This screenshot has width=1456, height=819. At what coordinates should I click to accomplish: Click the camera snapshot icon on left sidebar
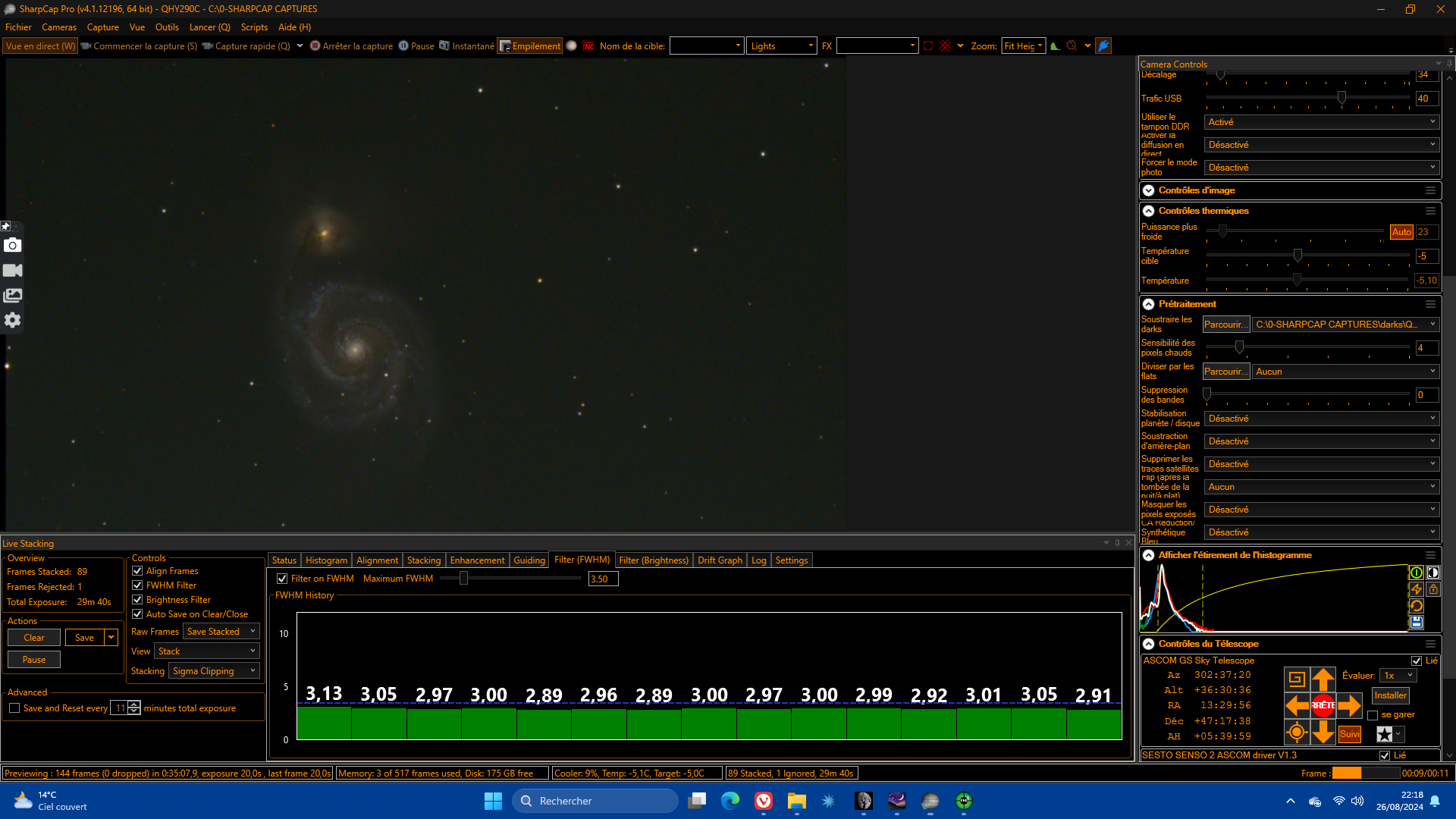tap(12, 245)
